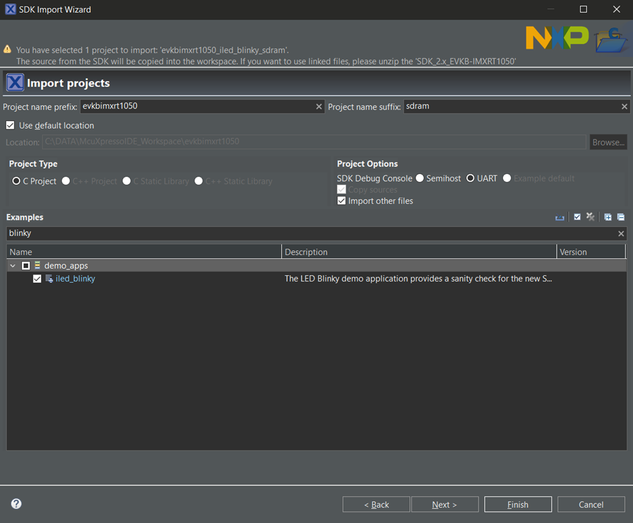The height and width of the screenshot is (523, 633).
Task: Select C++ Project radio button
Action: pyautogui.click(x=66, y=181)
